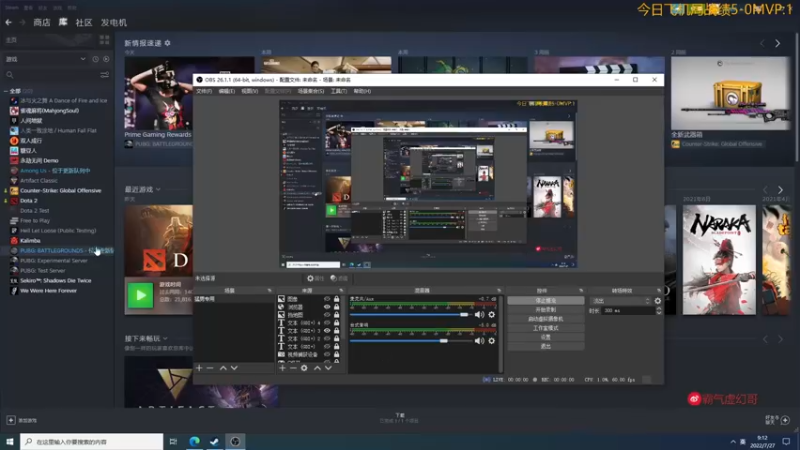Toggle visibility of the 图像 source
800x450 pixels.
[327, 299]
